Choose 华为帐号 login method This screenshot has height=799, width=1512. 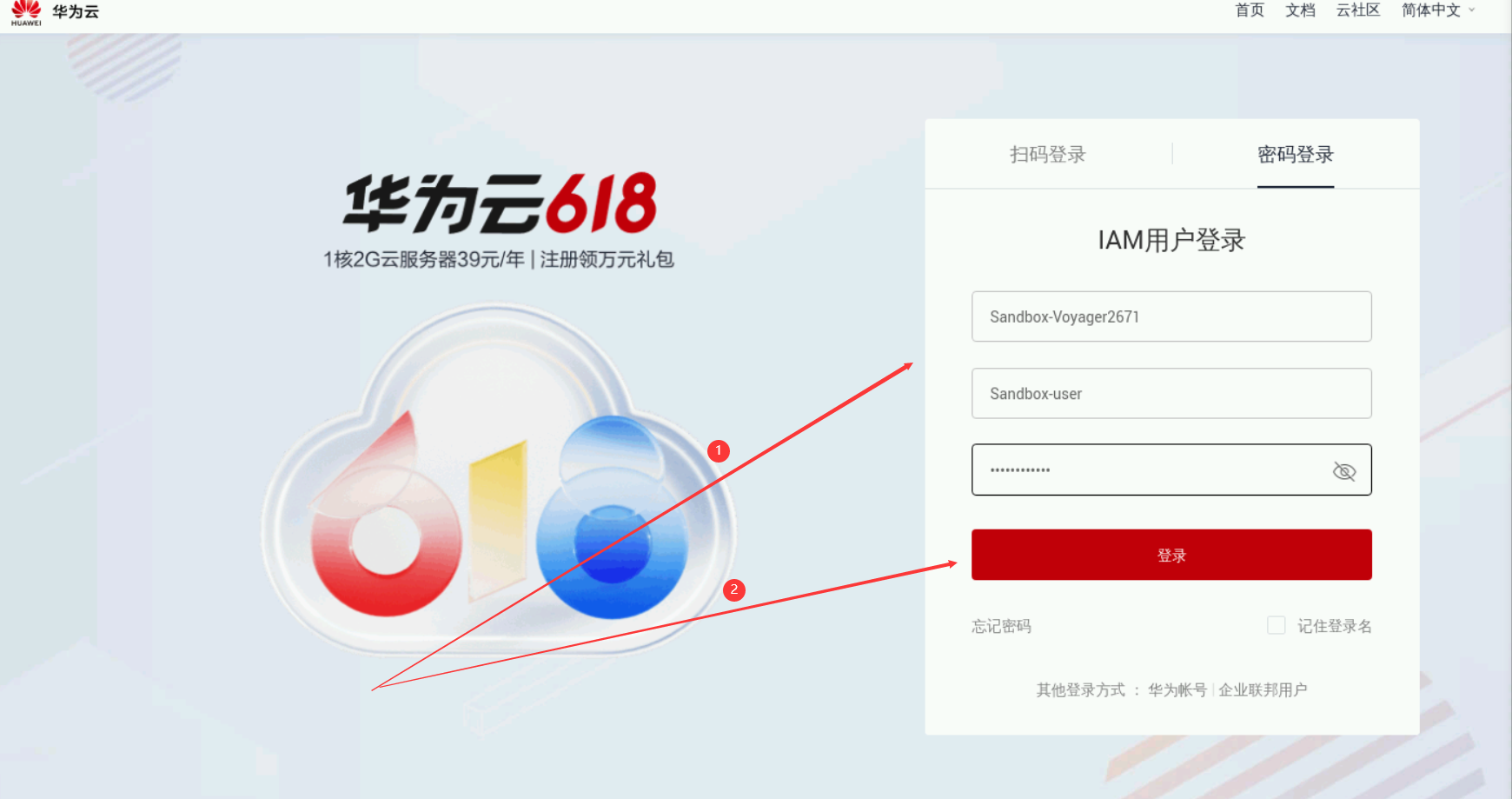click(1177, 689)
